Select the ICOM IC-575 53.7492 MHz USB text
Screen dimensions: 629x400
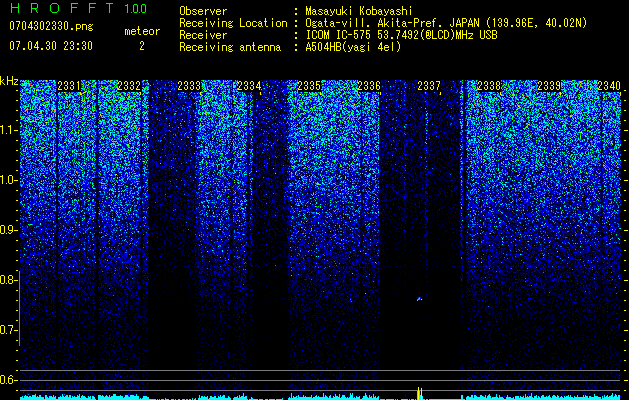401,35
